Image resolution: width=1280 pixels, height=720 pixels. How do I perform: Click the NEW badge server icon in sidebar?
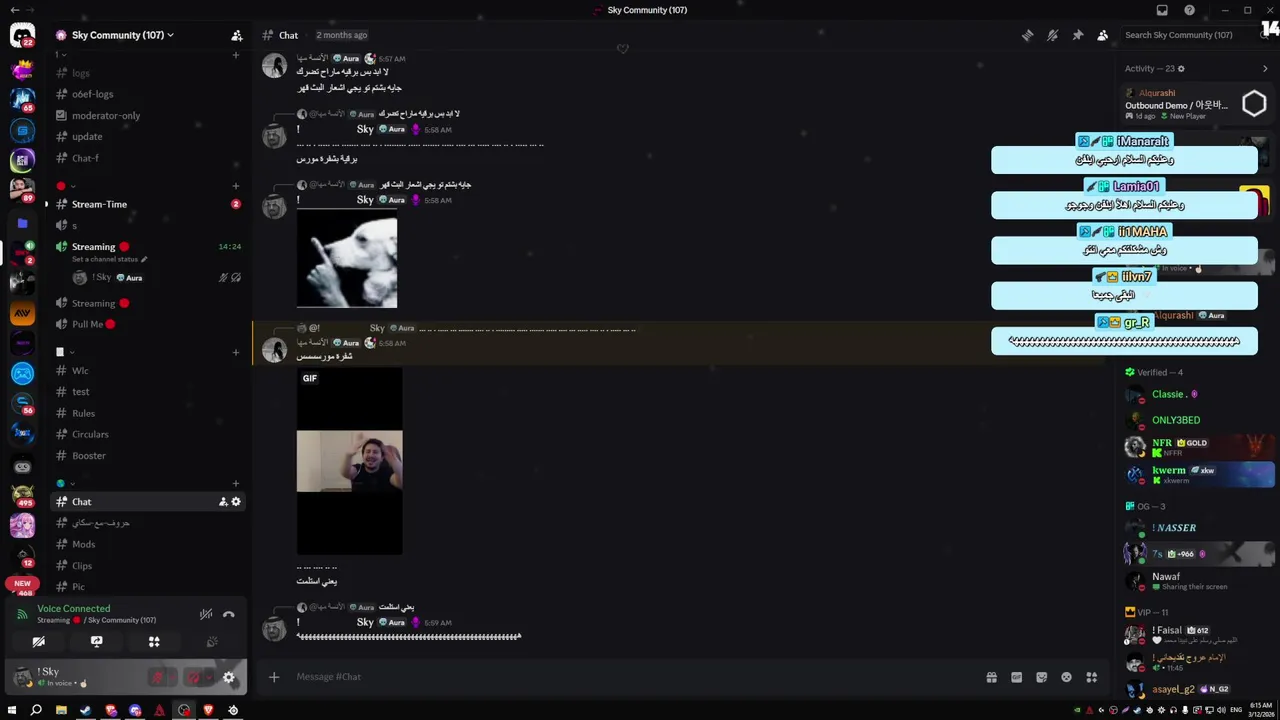click(22, 583)
